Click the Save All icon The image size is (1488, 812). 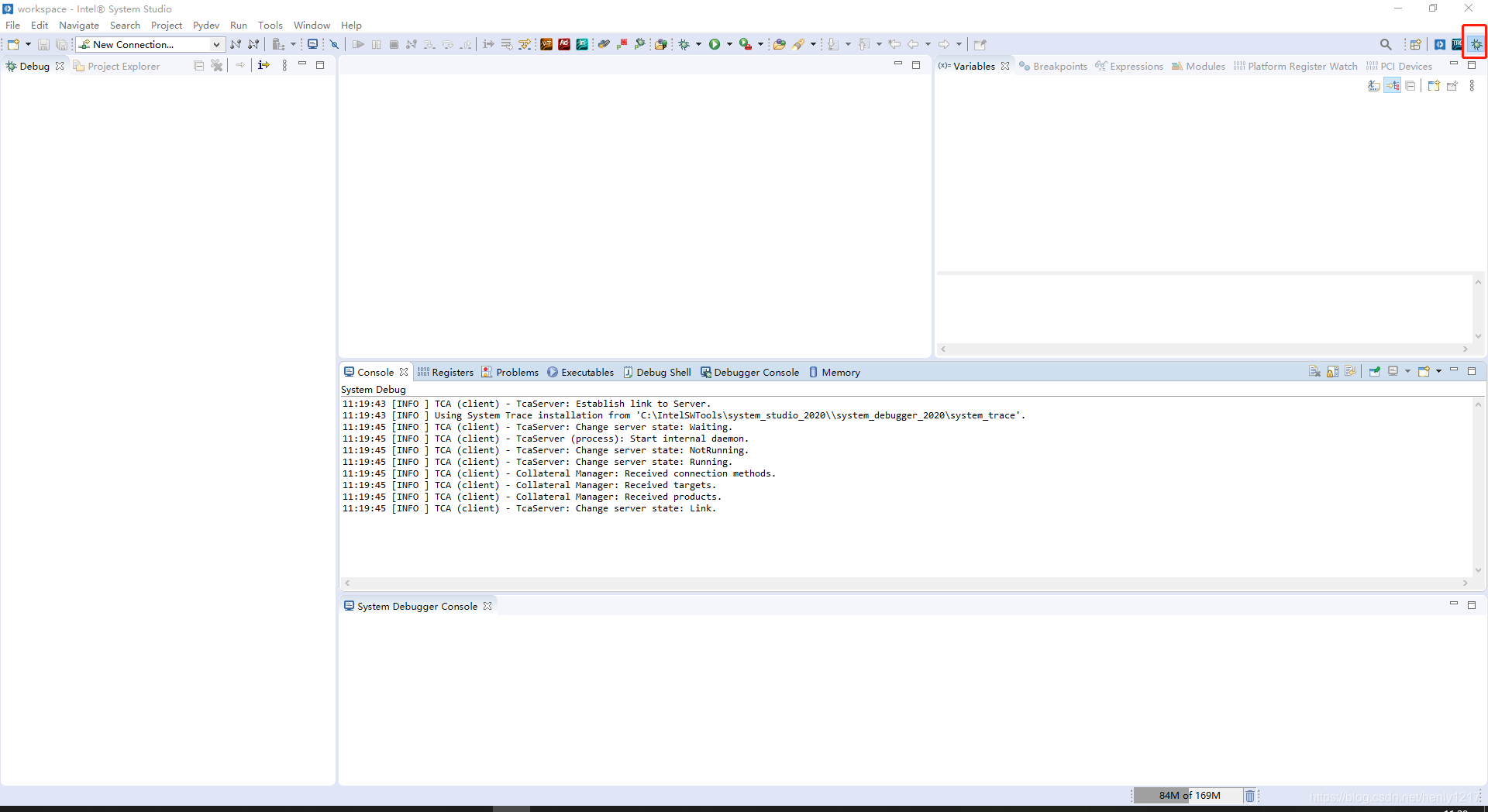pos(61,44)
